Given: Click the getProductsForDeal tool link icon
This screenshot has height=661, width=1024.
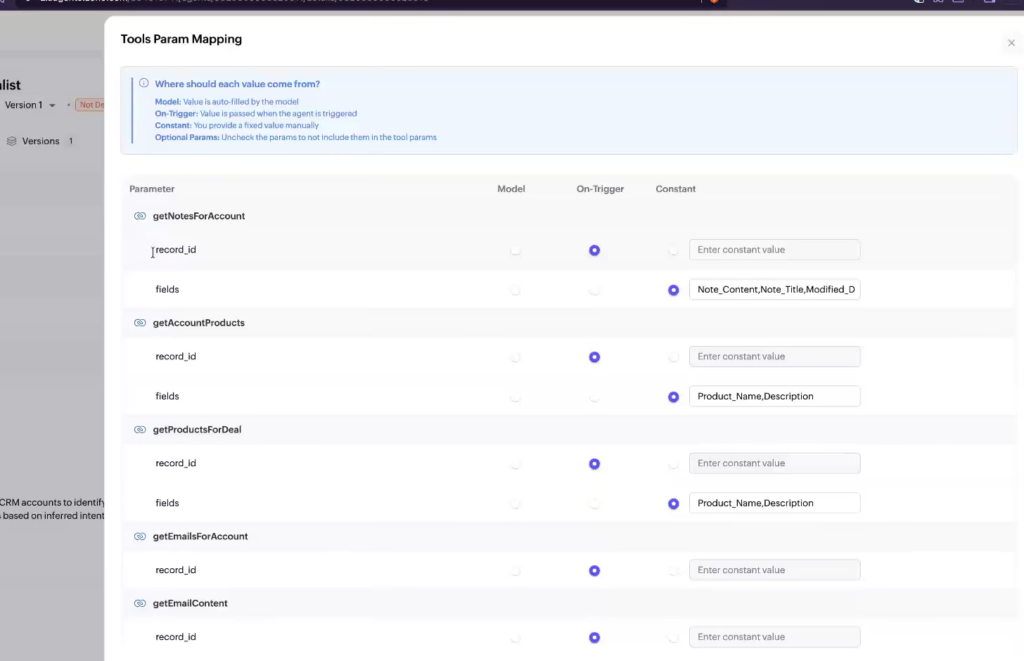Looking at the screenshot, I should pos(140,430).
